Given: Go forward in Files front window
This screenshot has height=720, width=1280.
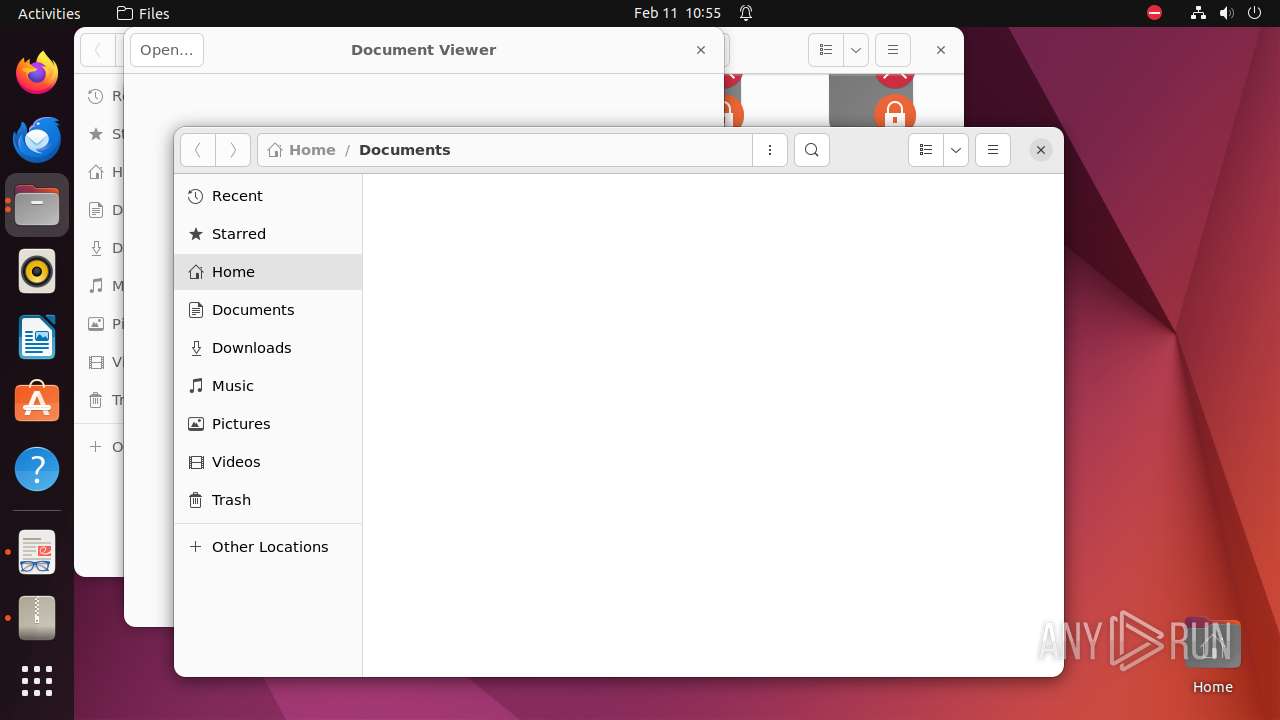Looking at the screenshot, I should [x=233, y=150].
